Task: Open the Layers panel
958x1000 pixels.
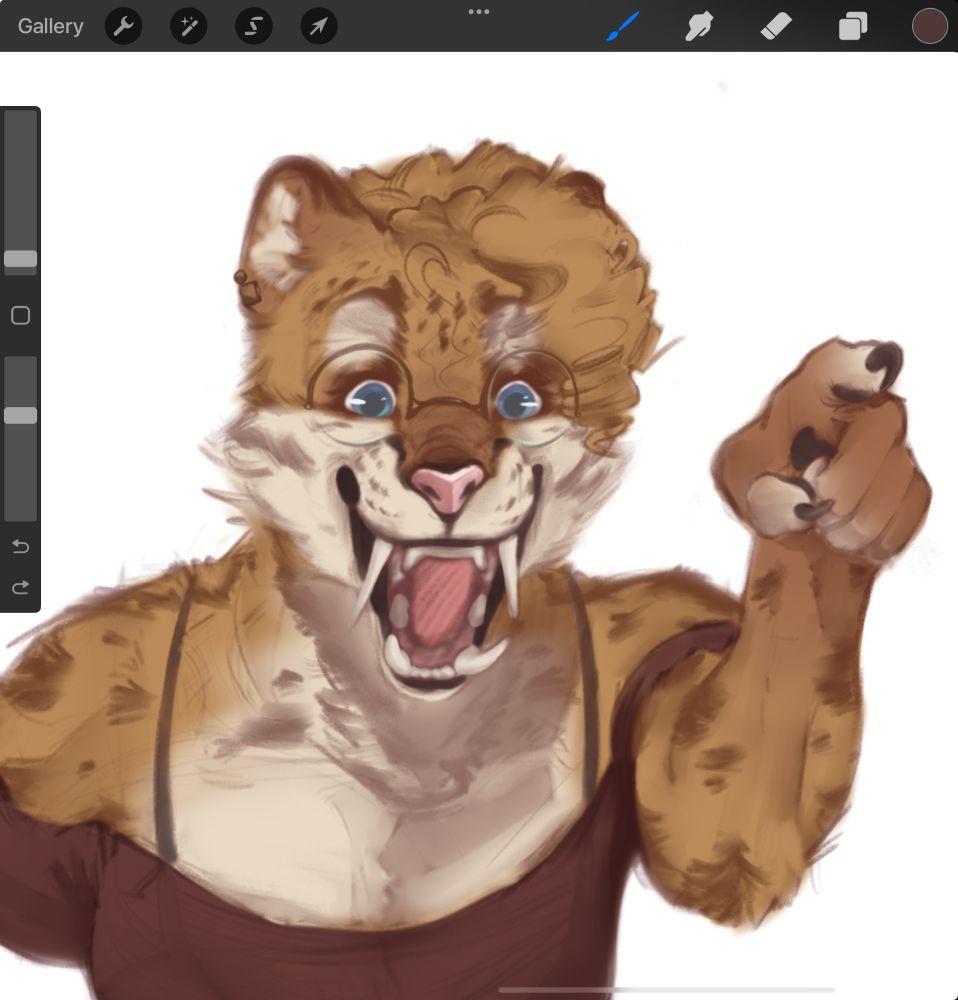Action: point(853,26)
